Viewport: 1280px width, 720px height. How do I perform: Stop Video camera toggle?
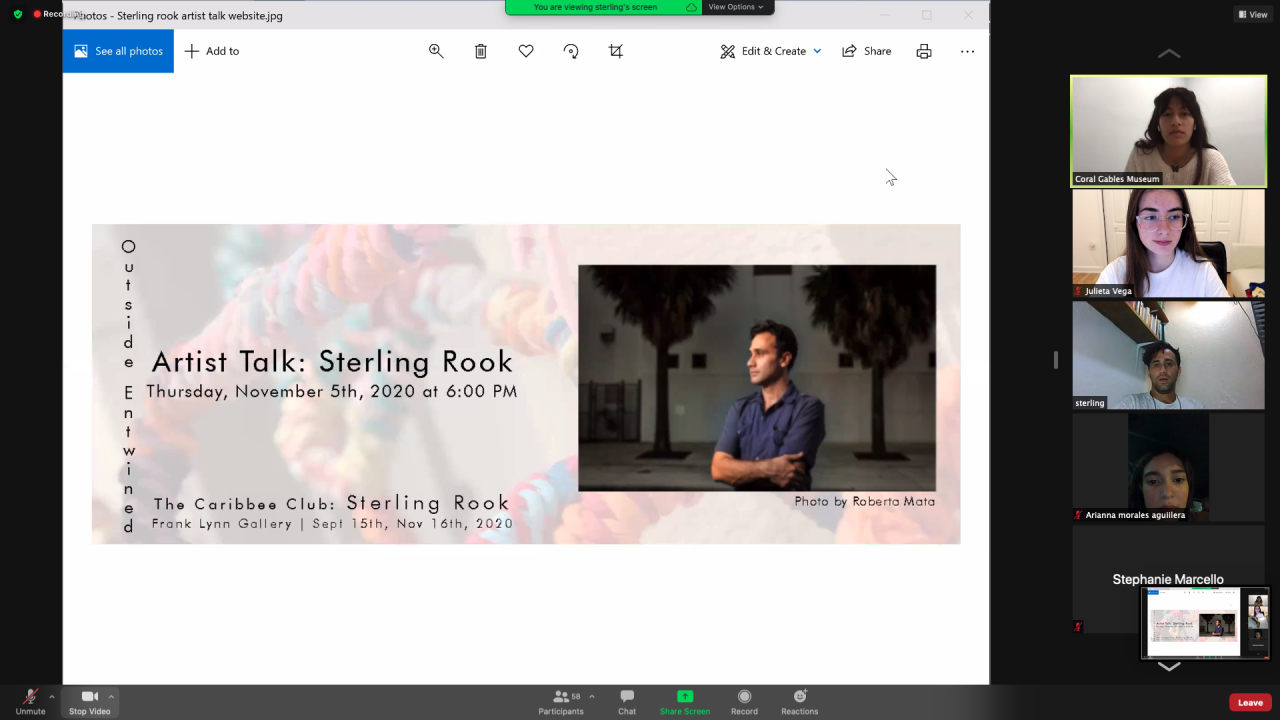[89, 701]
